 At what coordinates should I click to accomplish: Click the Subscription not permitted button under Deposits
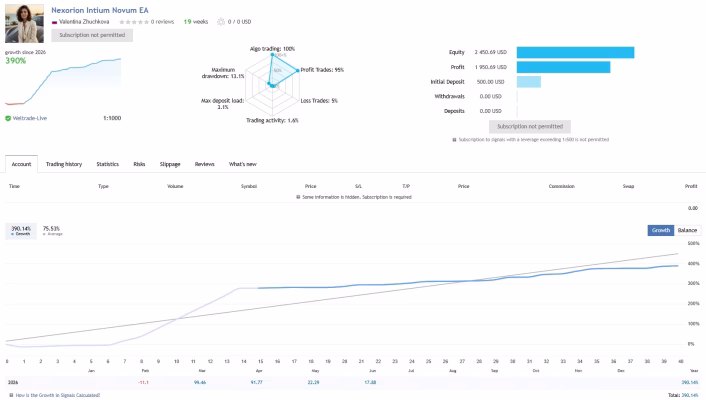530,127
